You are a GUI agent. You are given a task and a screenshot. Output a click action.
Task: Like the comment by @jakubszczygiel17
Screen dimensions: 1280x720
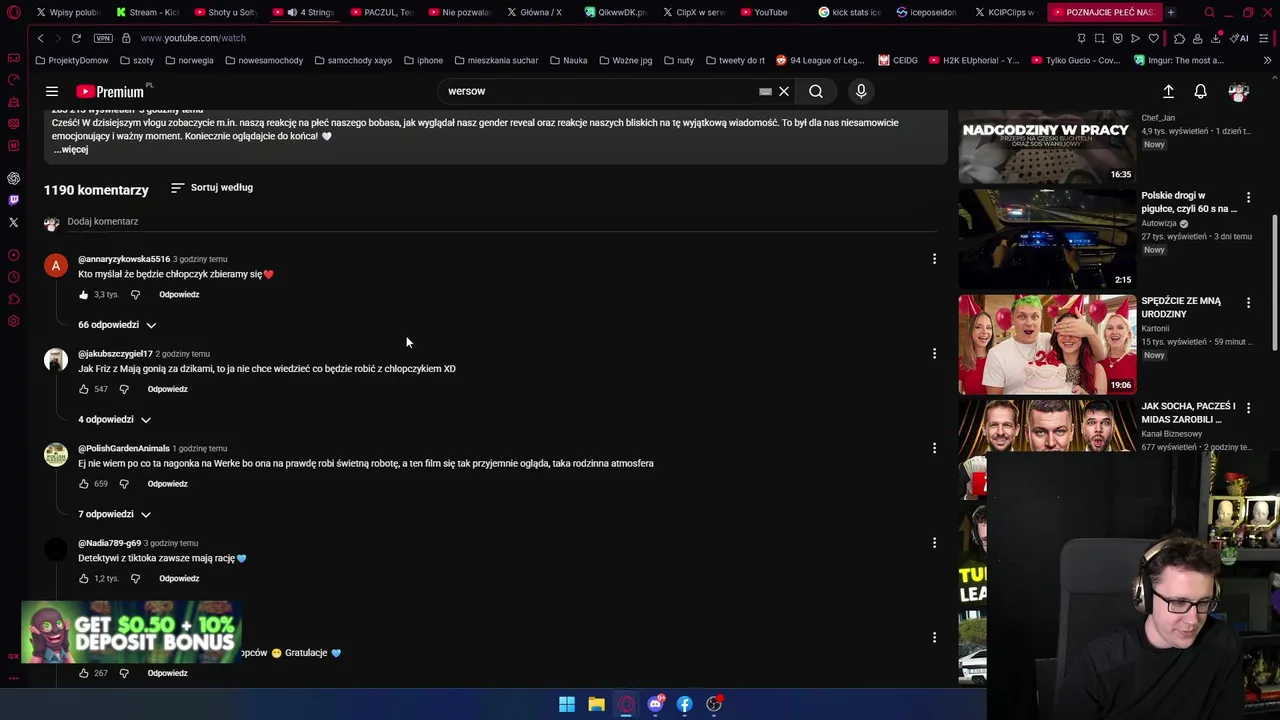pyautogui.click(x=84, y=389)
